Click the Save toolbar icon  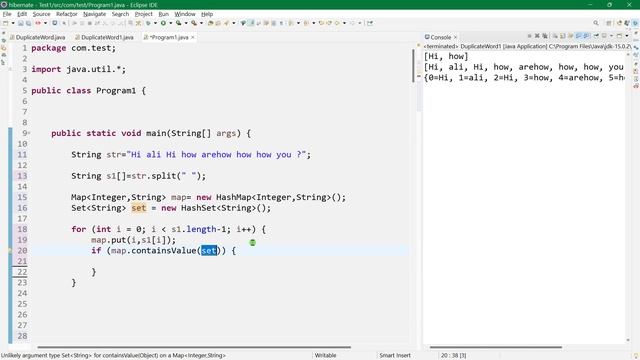click(x=20, y=23)
